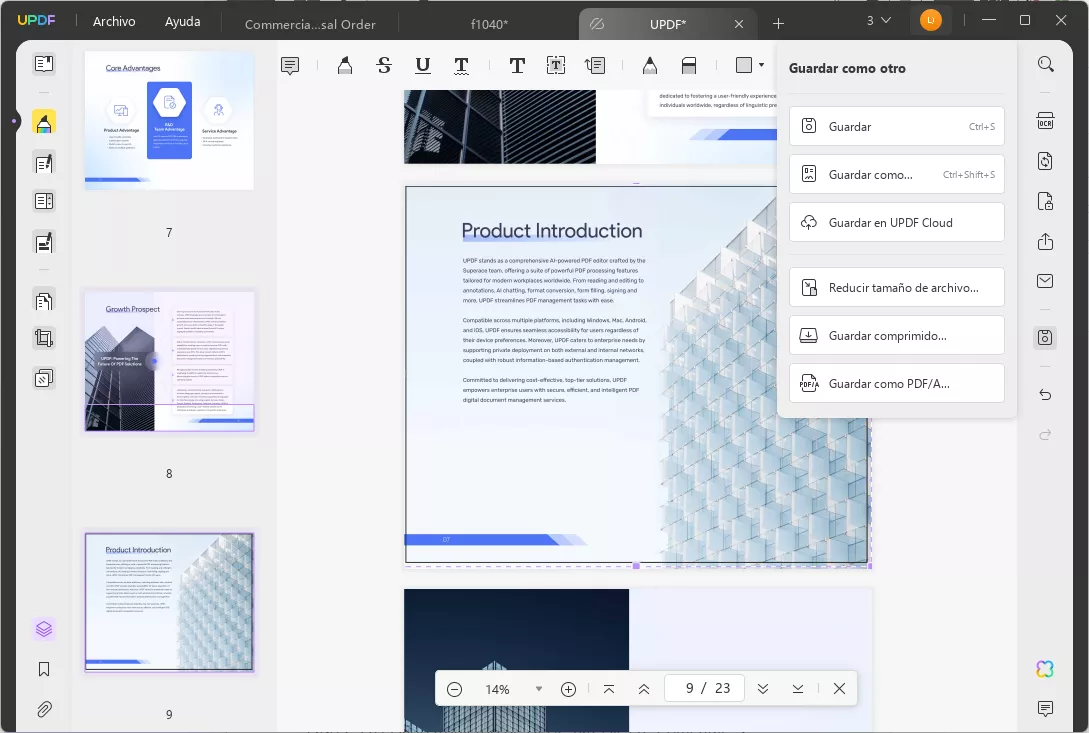Open the search magnifier icon
Screen dimensions: 1089x733
point(1045,65)
